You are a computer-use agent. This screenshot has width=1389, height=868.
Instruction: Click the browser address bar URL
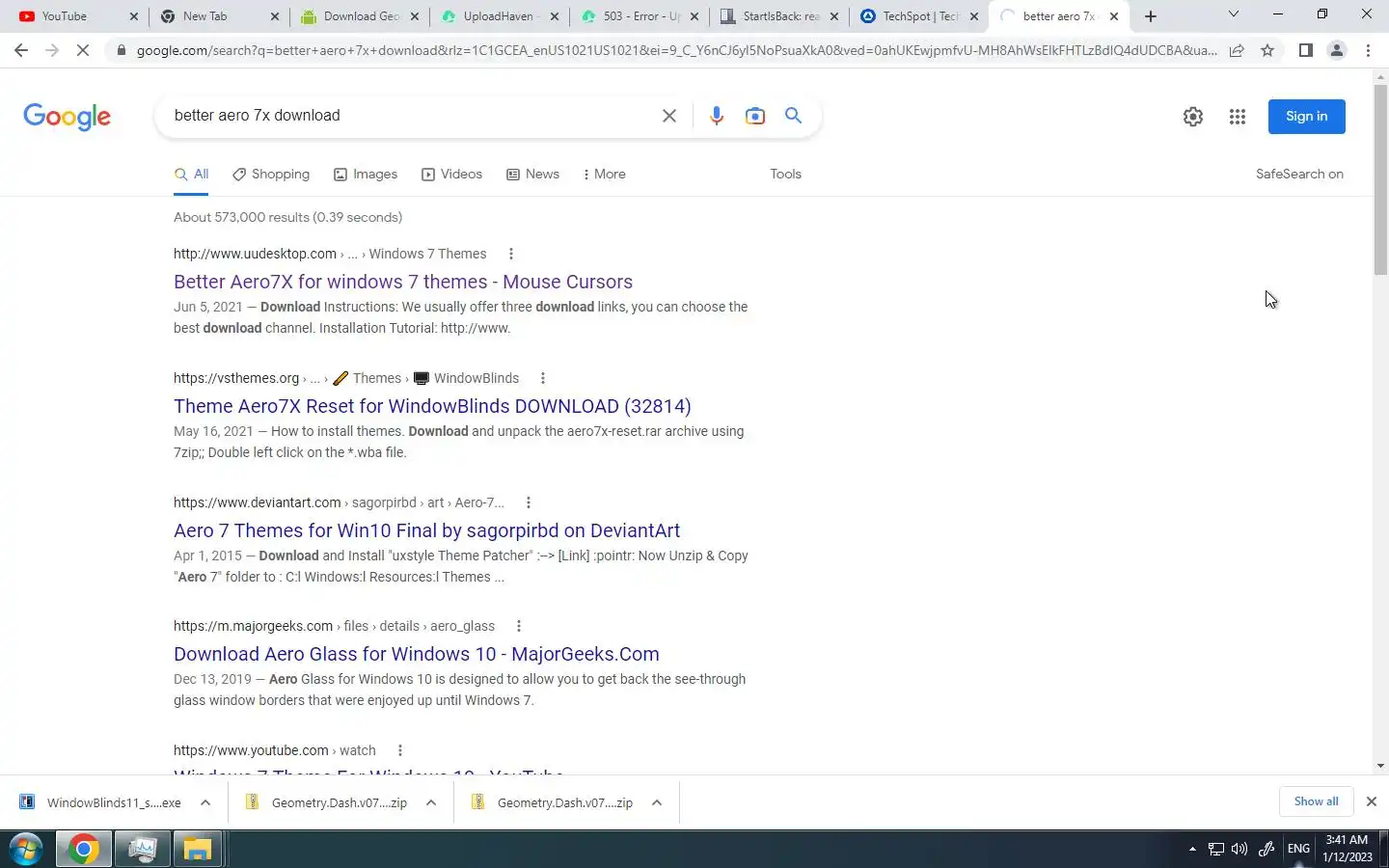675,50
